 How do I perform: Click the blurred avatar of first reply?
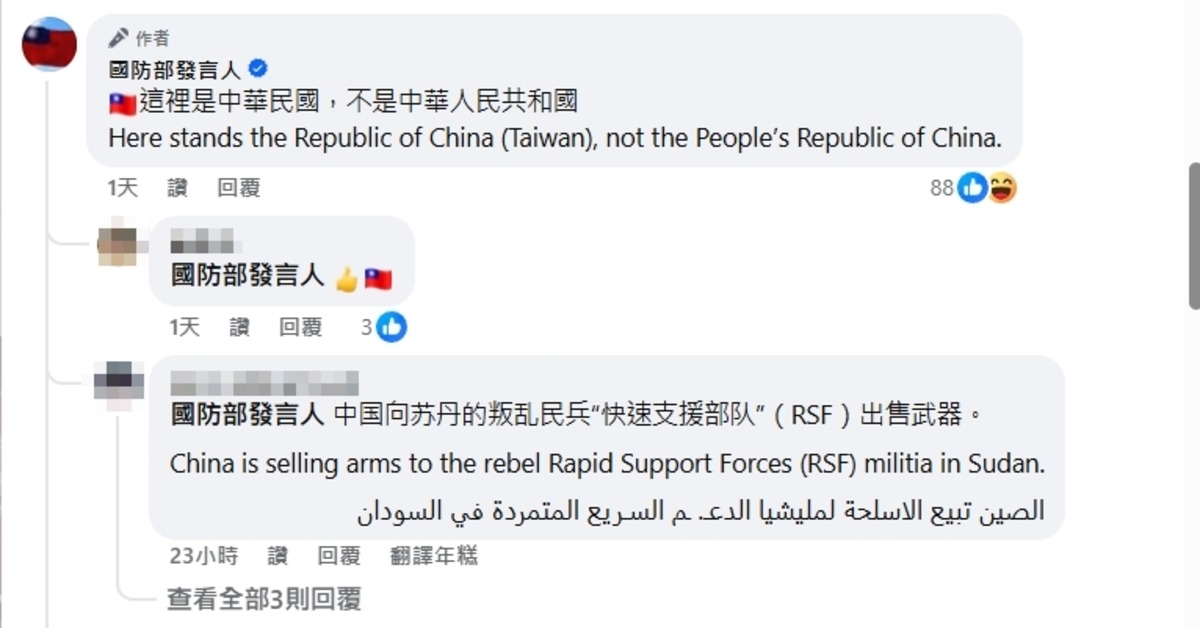pos(117,243)
